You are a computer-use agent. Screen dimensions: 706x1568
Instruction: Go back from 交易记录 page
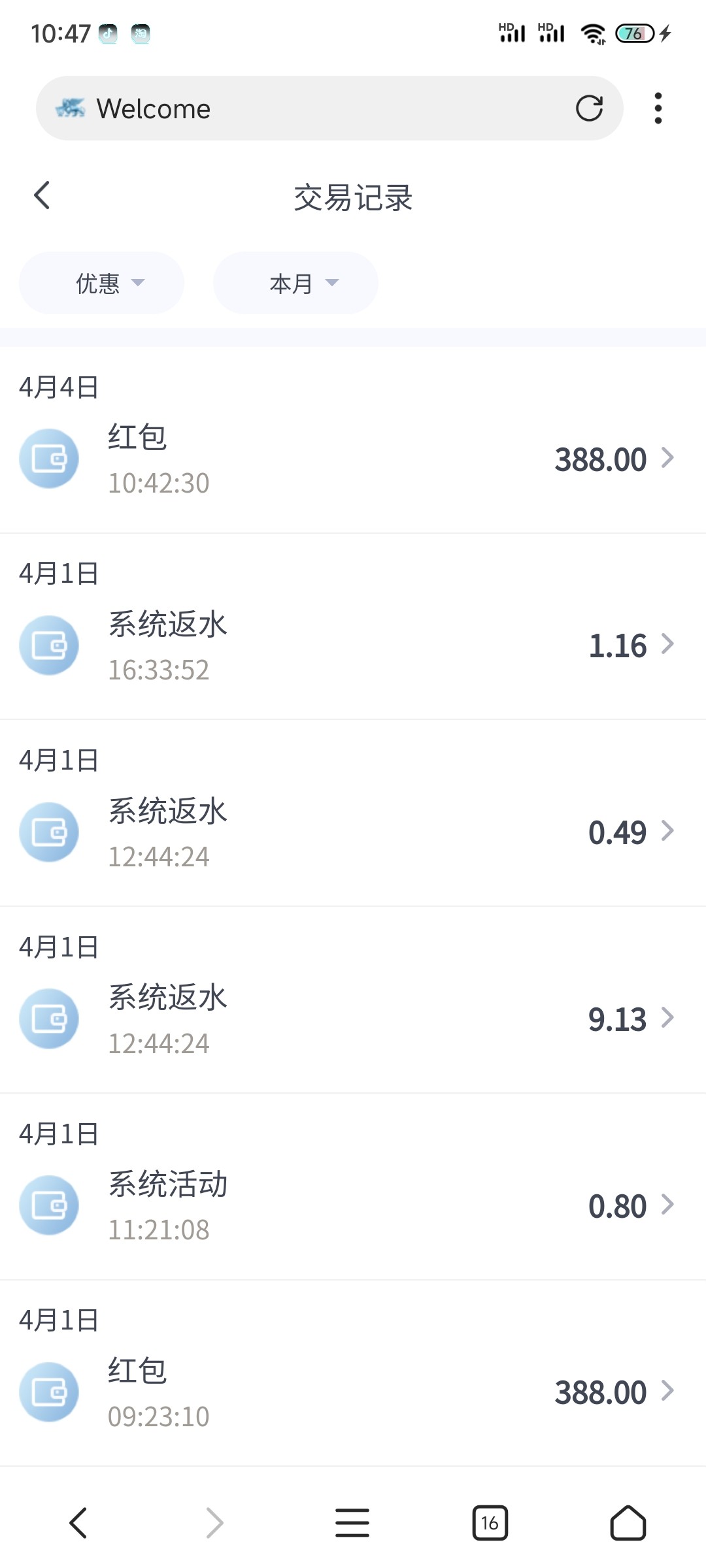pyautogui.click(x=42, y=195)
